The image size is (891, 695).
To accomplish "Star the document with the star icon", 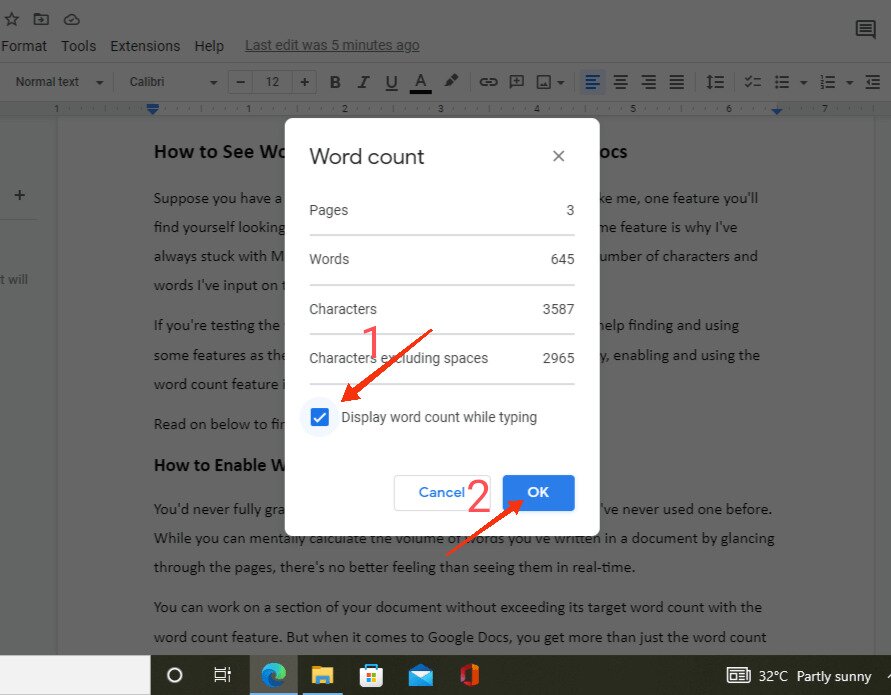I will coord(11,19).
